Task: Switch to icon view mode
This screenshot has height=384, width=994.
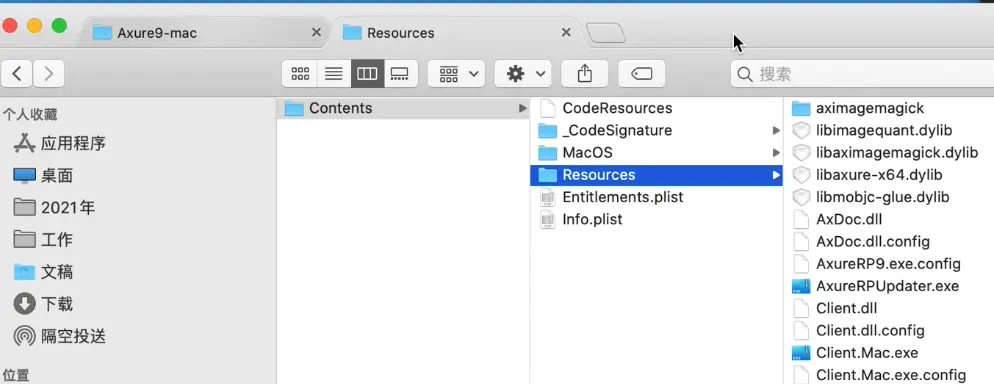Action: coord(300,74)
